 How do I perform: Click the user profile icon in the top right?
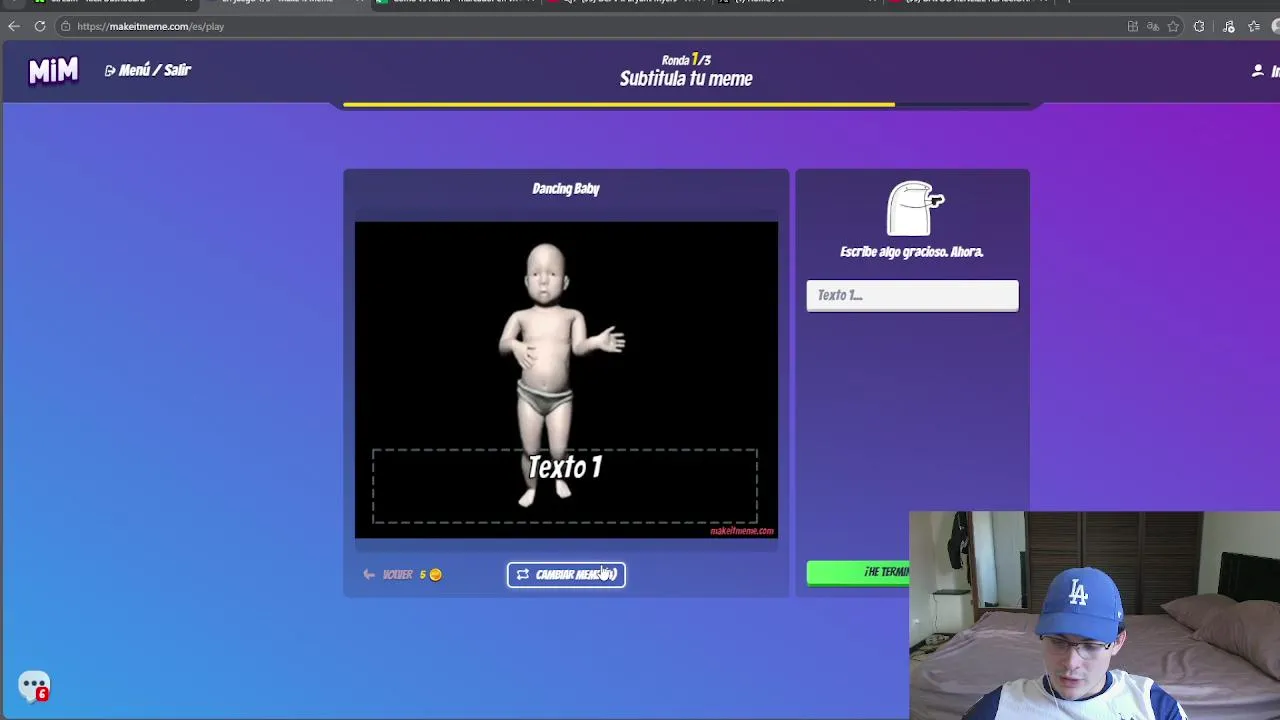tap(1258, 70)
